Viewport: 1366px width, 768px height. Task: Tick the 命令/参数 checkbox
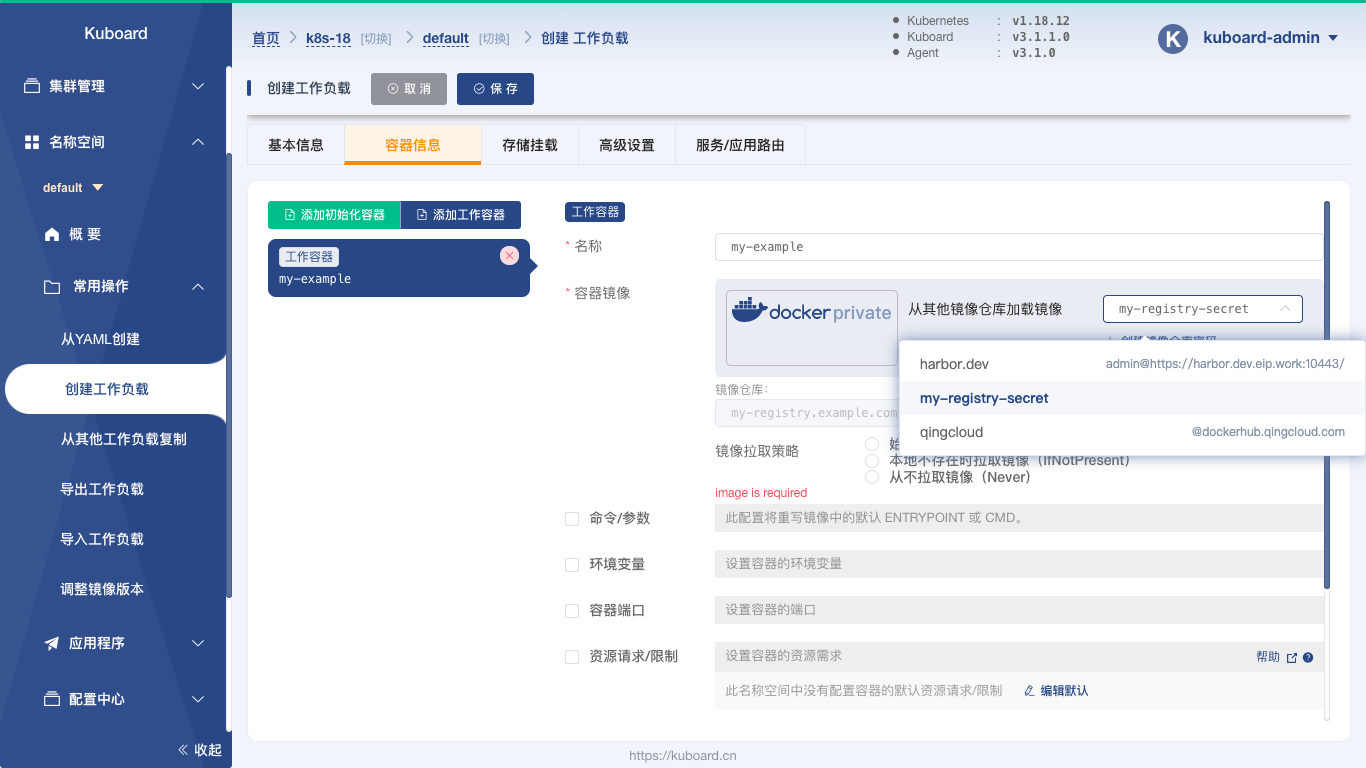(572, 518)
